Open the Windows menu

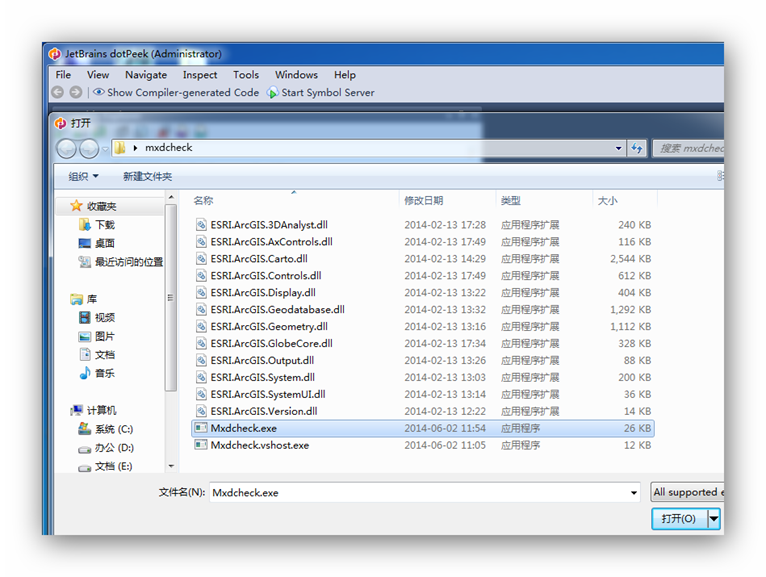(x=296, y=75)
